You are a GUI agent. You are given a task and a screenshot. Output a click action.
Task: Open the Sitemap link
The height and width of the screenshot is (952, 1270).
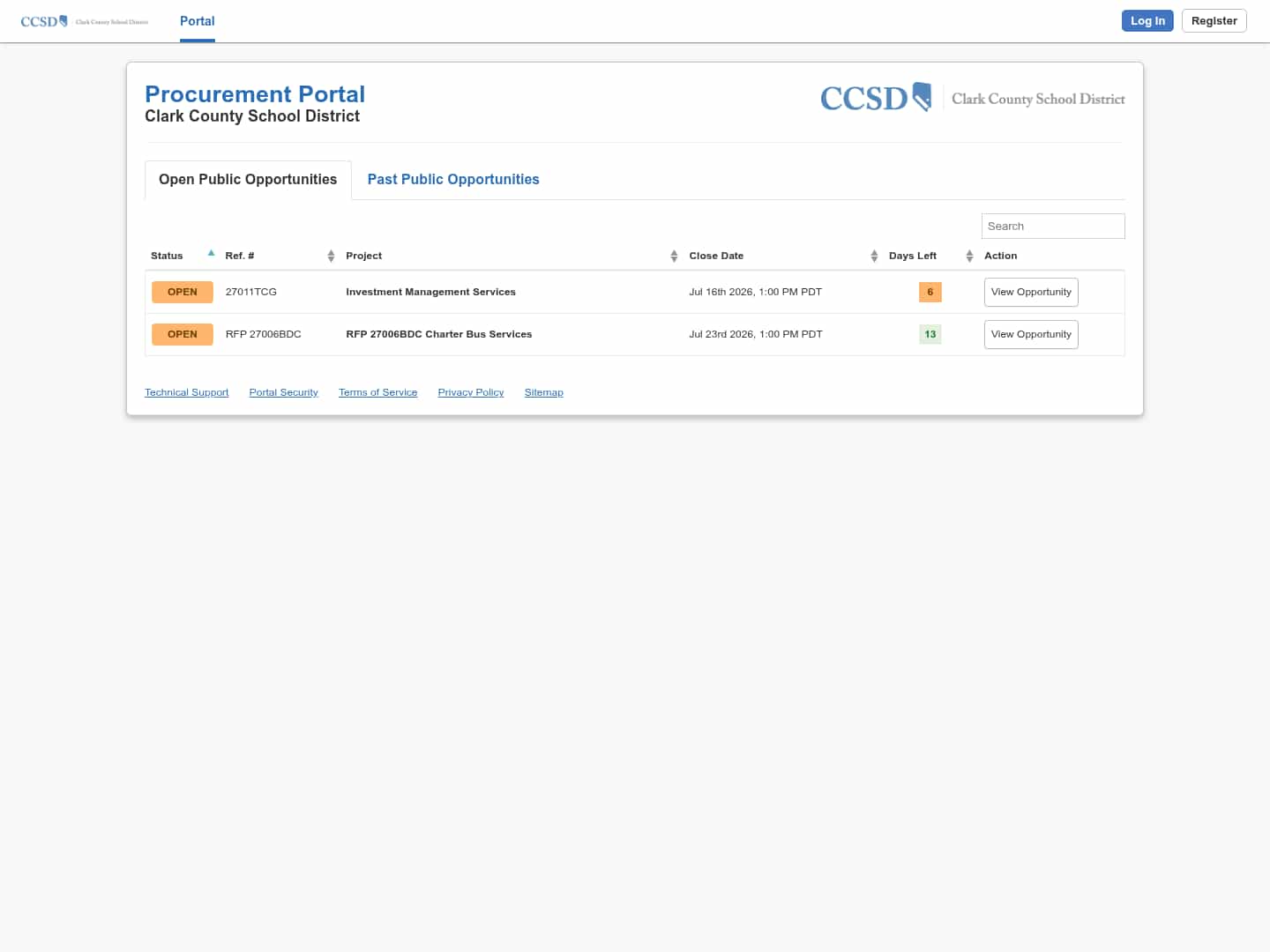(544, 392)
